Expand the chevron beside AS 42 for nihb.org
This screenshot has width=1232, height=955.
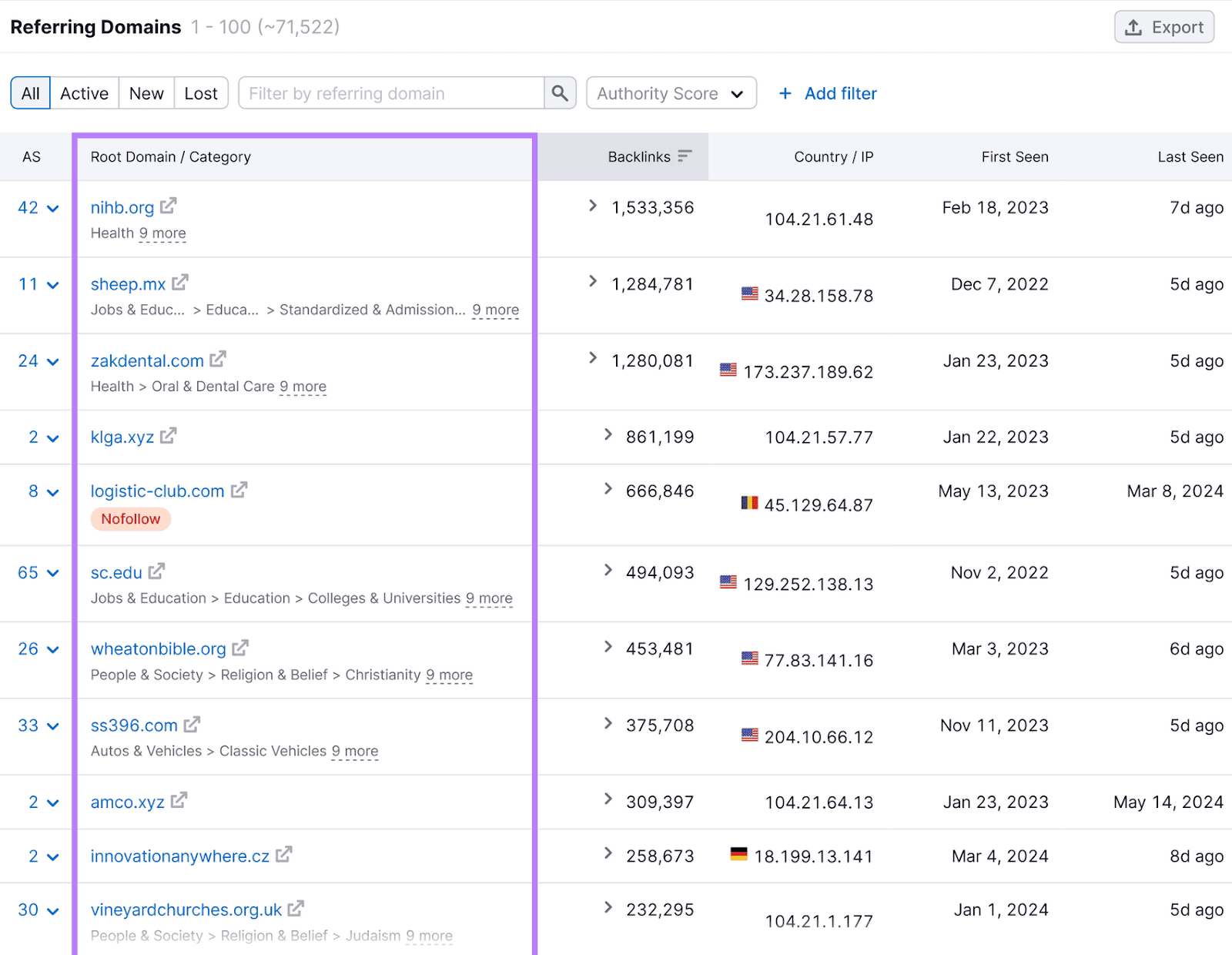point(52,208)
